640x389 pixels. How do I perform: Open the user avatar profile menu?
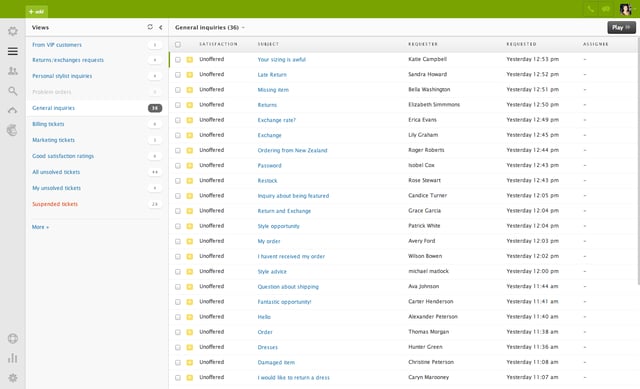click(x=625, y=9)
